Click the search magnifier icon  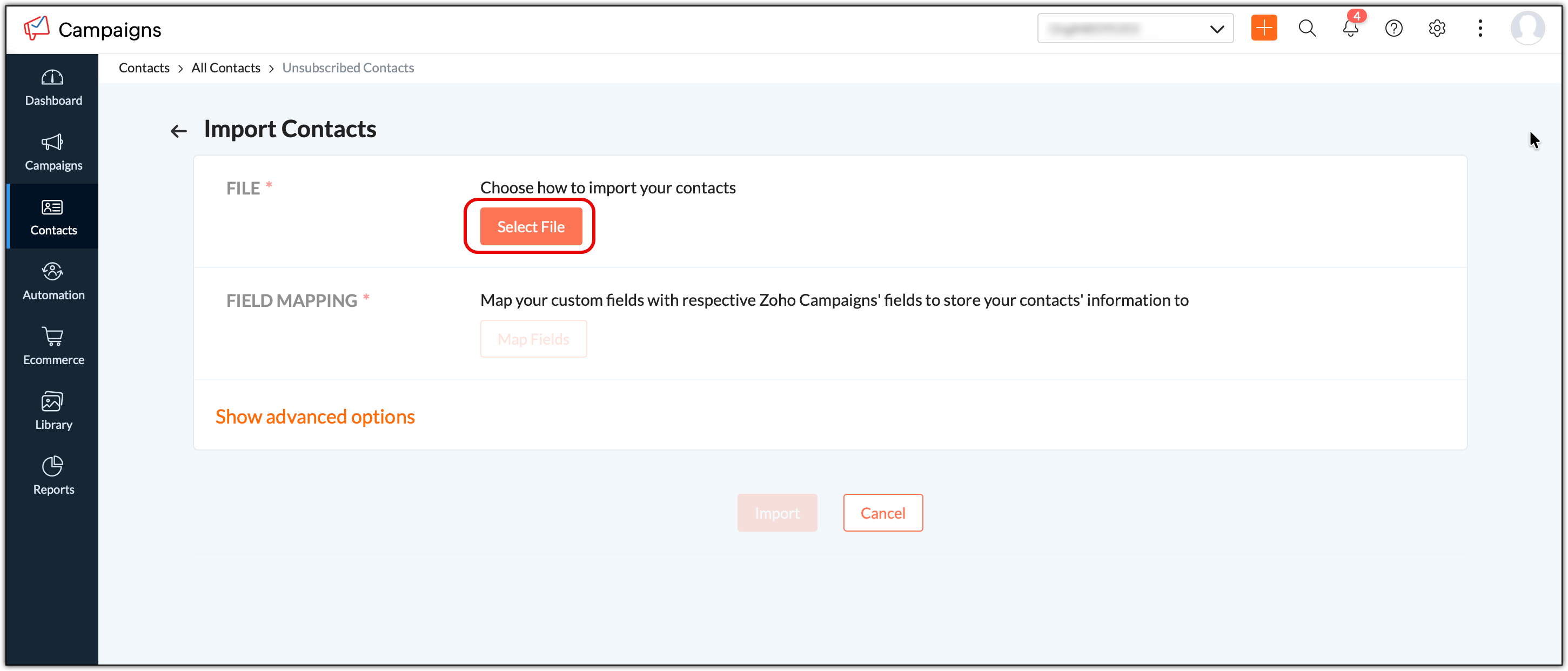click(1307, 28)
